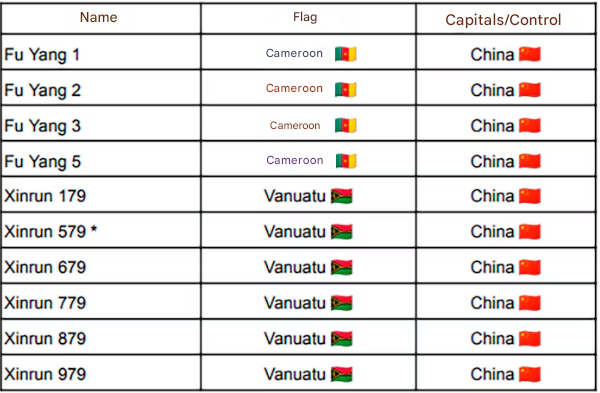Image resolution: width=600 pixels, height=393 pixels.
Task: Click the Capitals/Control column header
Action: tap(503, 20)
